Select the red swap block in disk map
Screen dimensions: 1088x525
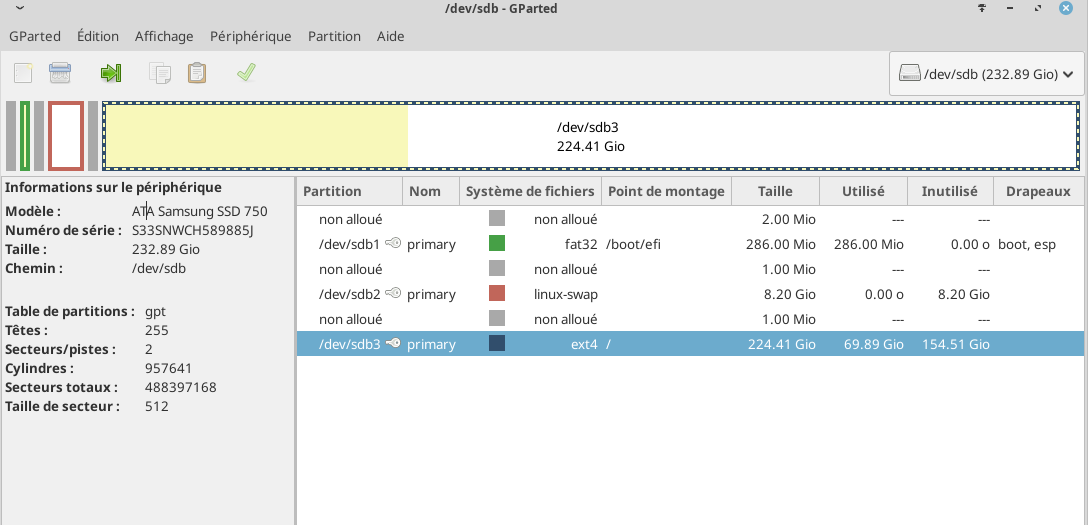[x=66, y=136]
